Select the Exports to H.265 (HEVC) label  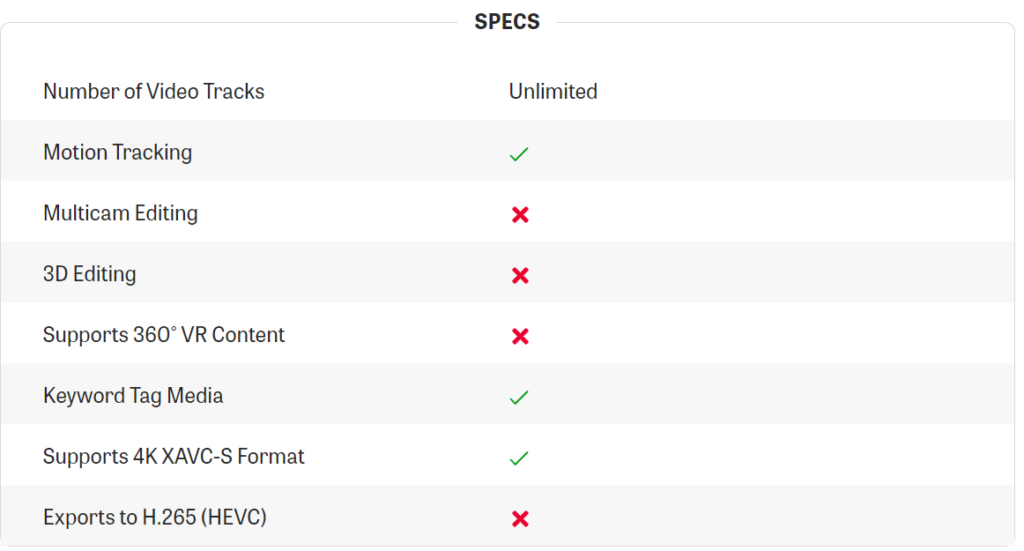(x=155, y=517)
